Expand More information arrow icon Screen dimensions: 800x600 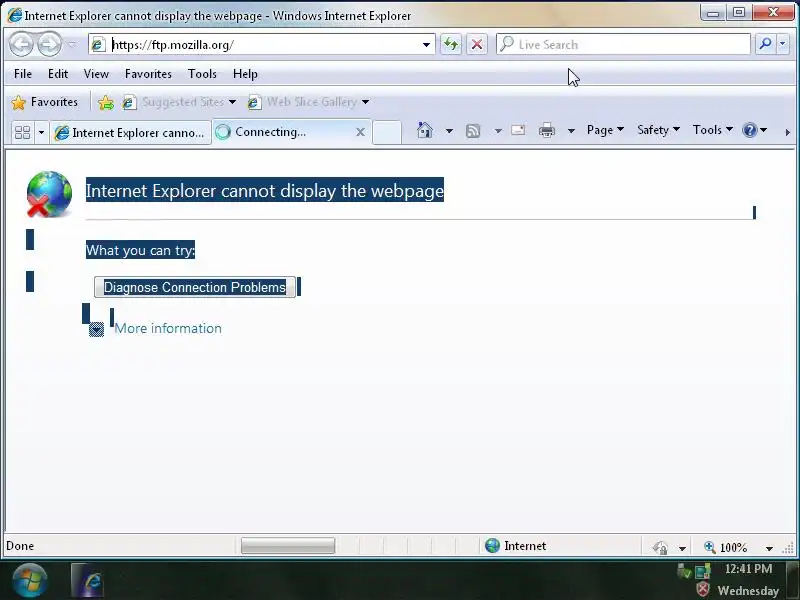(x=96, y=330)
